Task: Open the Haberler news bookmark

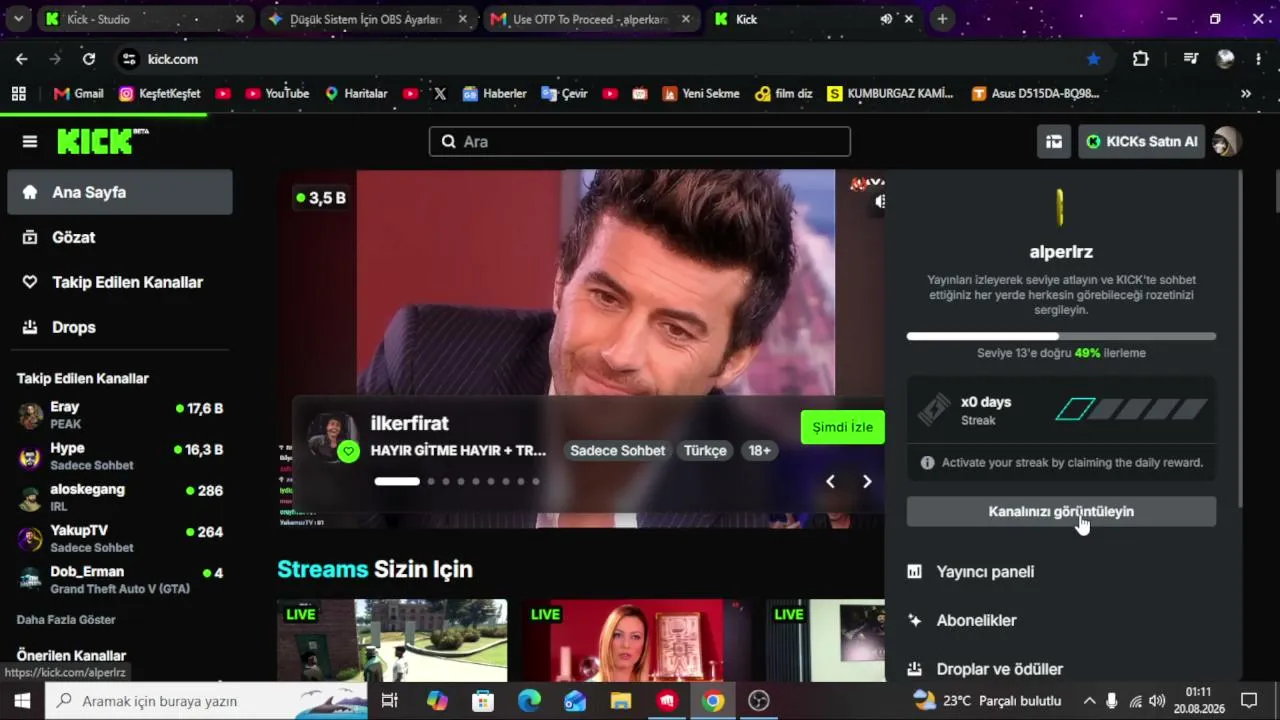Action: tap(494, 93)
